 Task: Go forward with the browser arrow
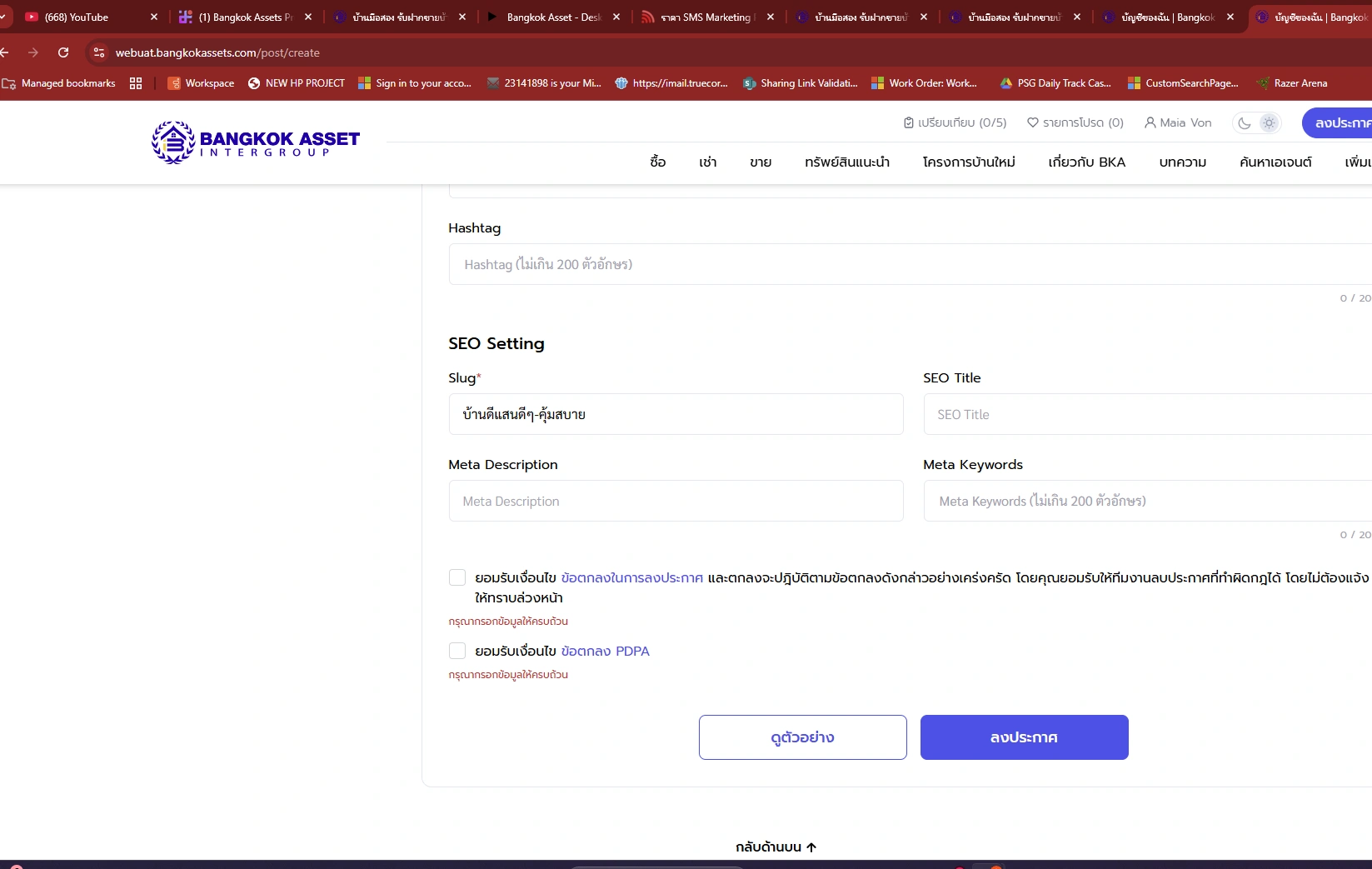tap(33, 52)
